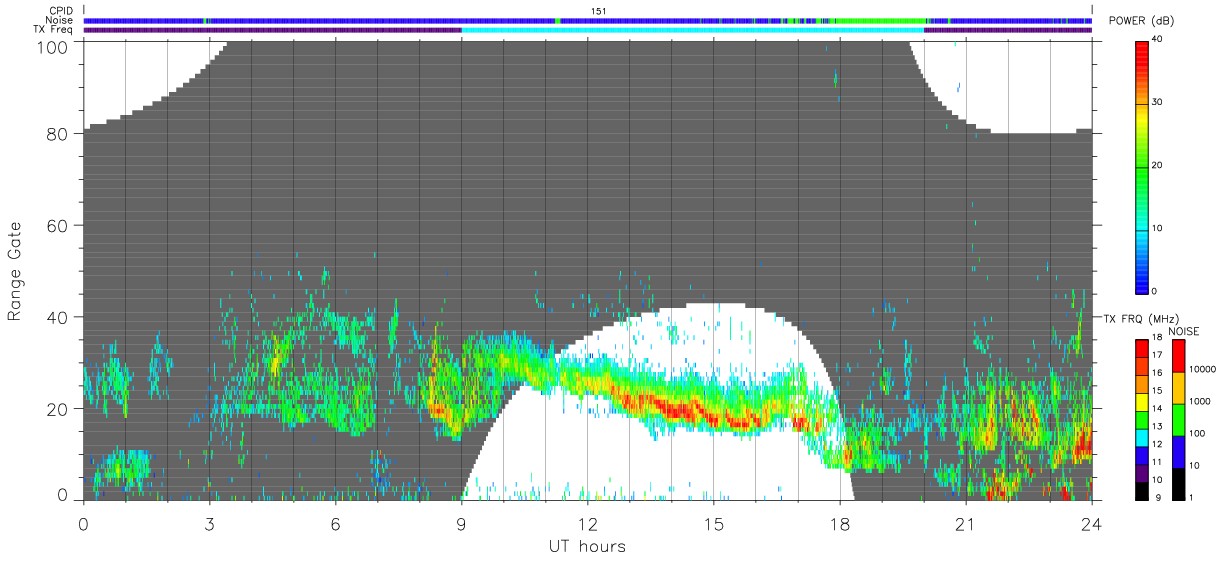1228x567 pixels.
Task: Click the x-axis tick label 12
Action: coord(587,523)
